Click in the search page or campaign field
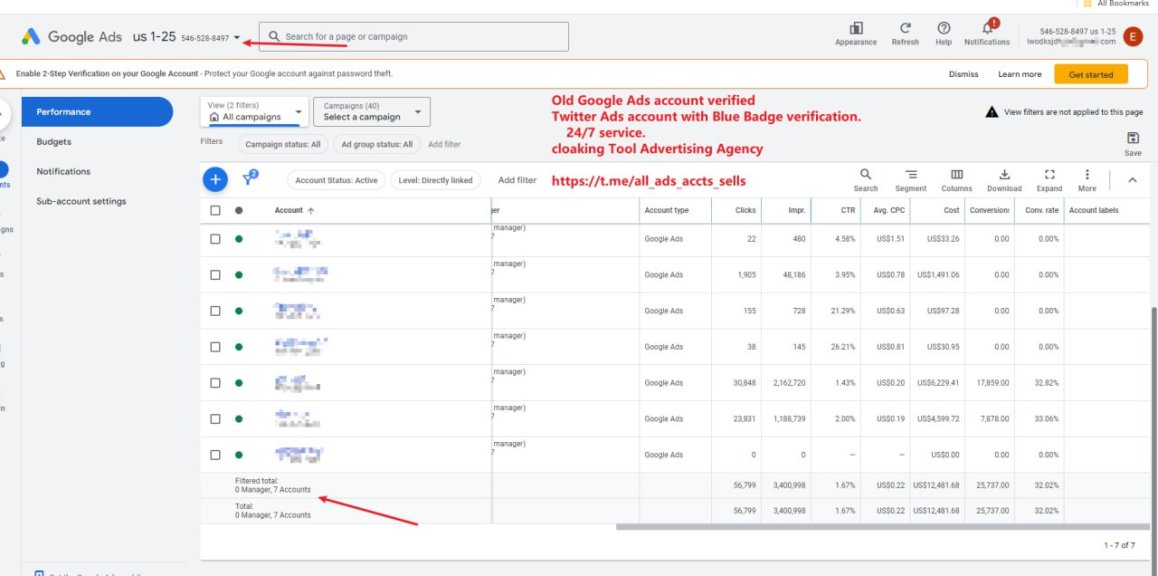Image resolution: width=1158 pixels, height=576 pixels. point(414,36)
